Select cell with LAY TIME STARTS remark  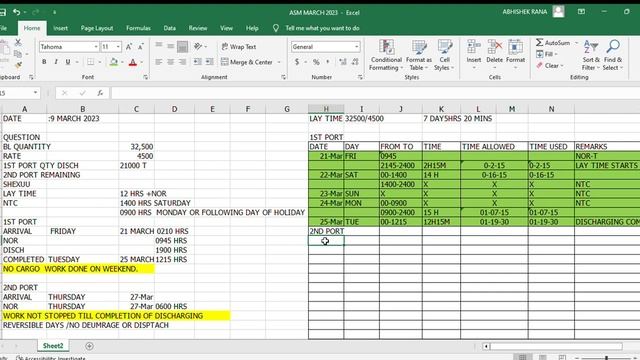[x=607, y=165]
